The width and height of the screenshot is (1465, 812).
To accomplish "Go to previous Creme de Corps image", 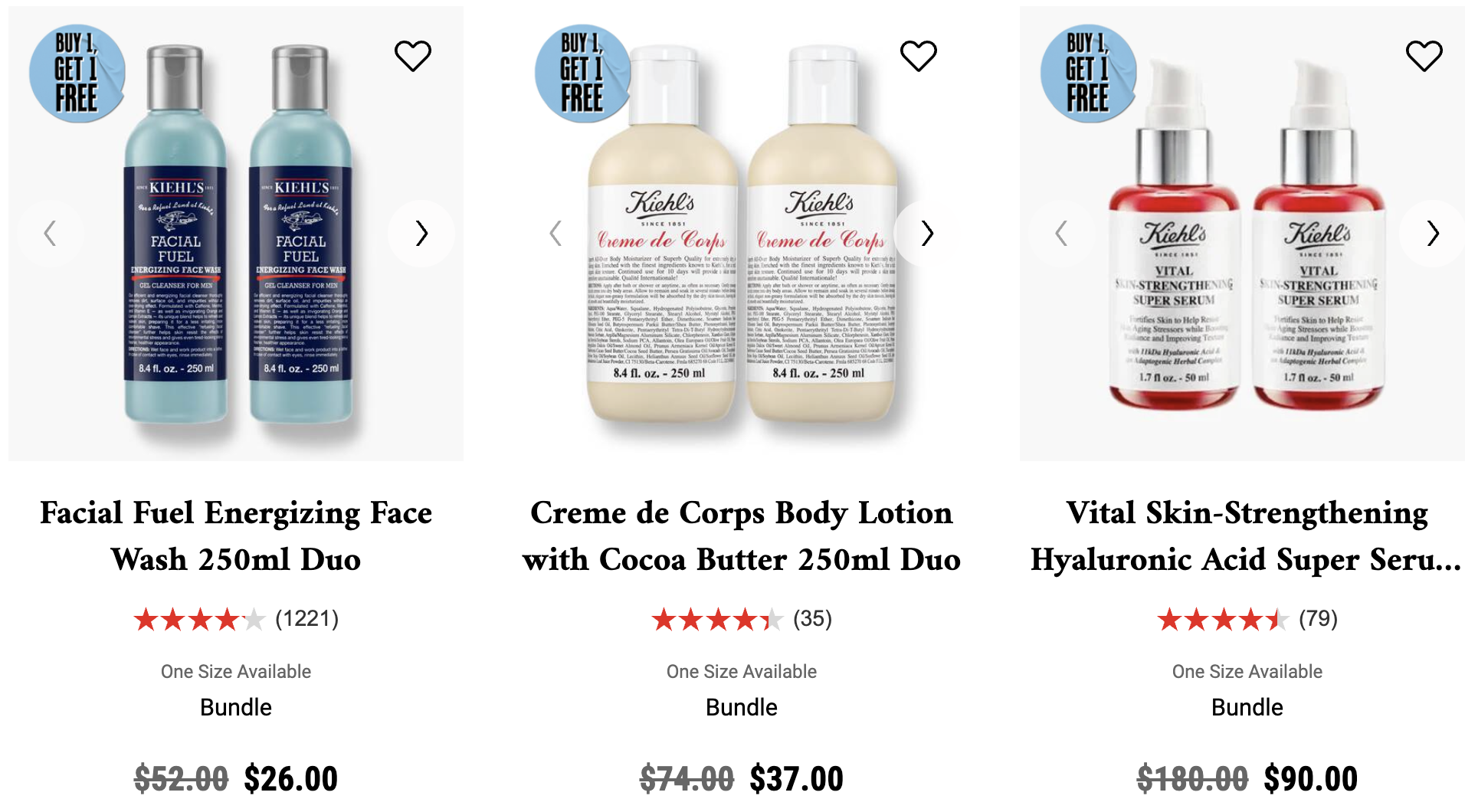I will 556,234.
